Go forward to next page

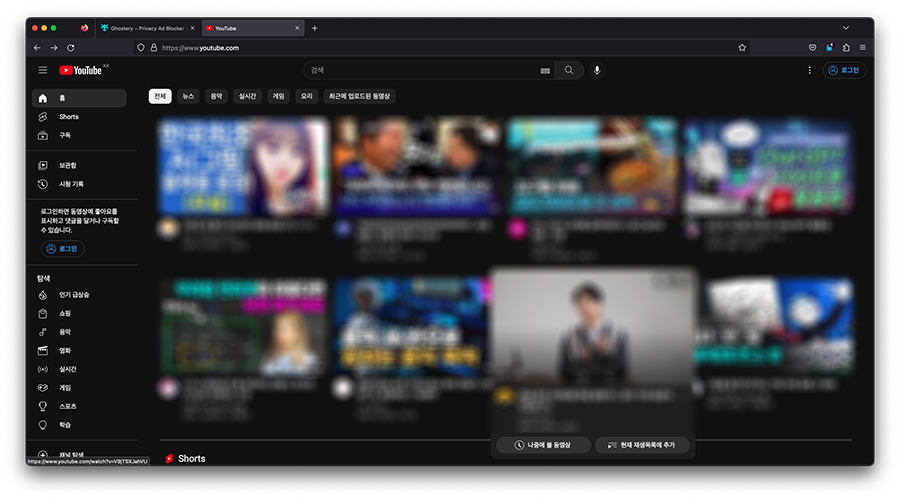(54, 48)
